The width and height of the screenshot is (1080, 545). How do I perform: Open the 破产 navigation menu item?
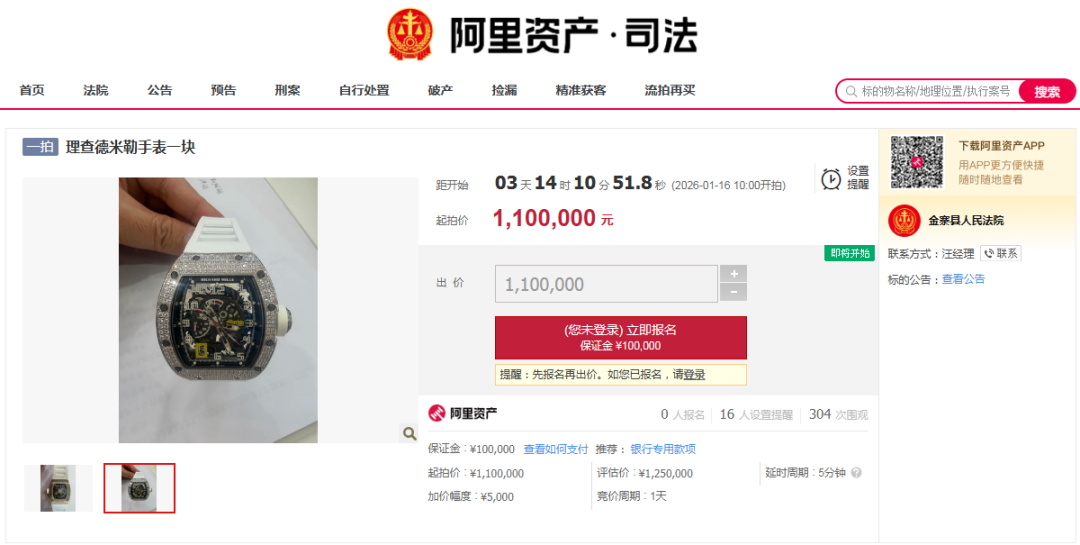440,90
